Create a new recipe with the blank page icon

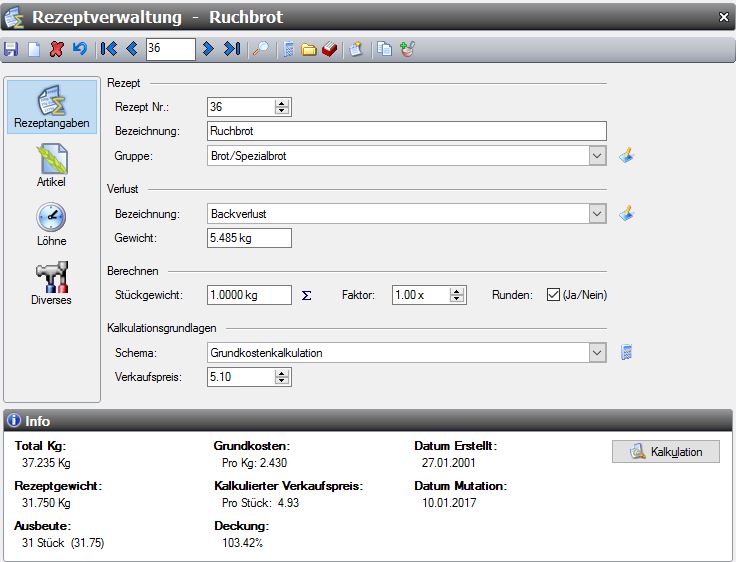pos(33,48)
